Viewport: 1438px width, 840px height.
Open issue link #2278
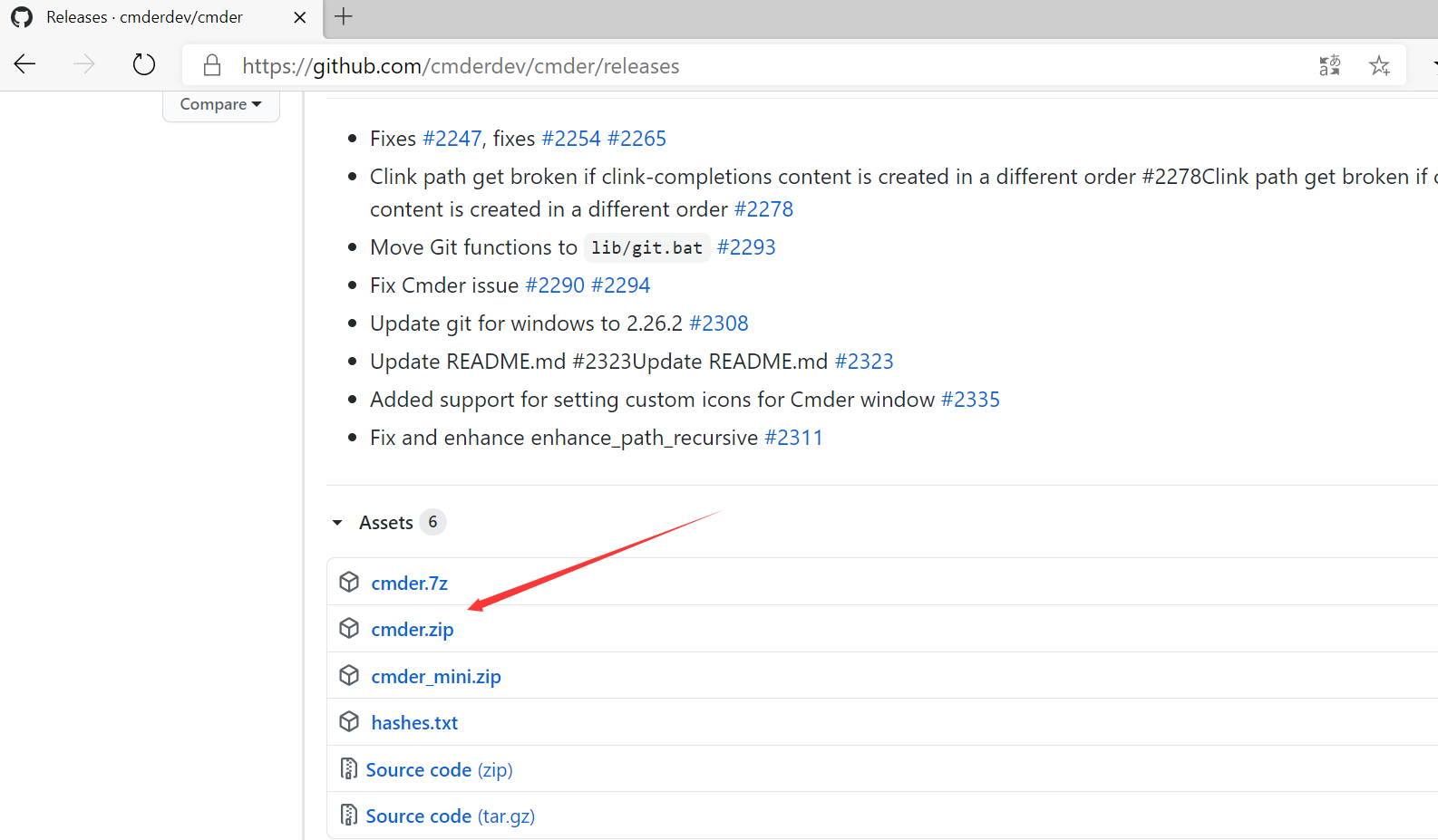[763, 209]
